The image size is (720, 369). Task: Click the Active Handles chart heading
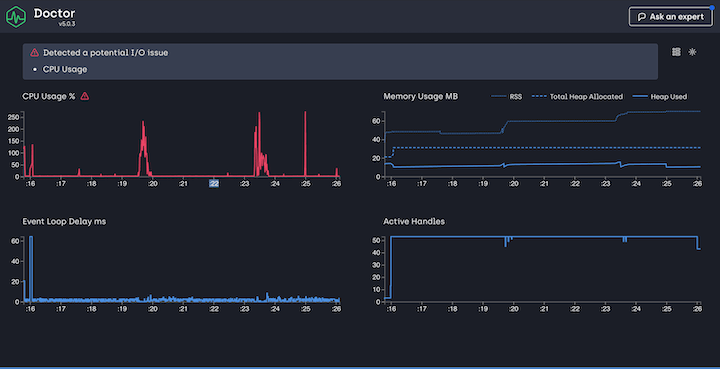pos(414,222)
